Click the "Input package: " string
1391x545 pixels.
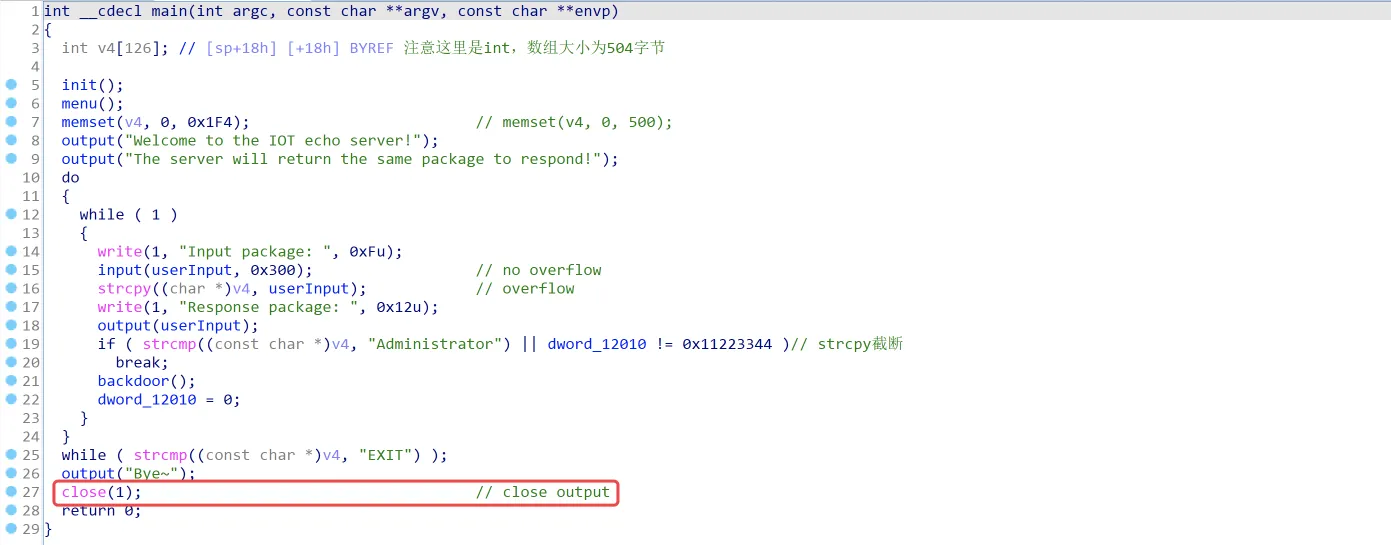click(x=255, y=251)
